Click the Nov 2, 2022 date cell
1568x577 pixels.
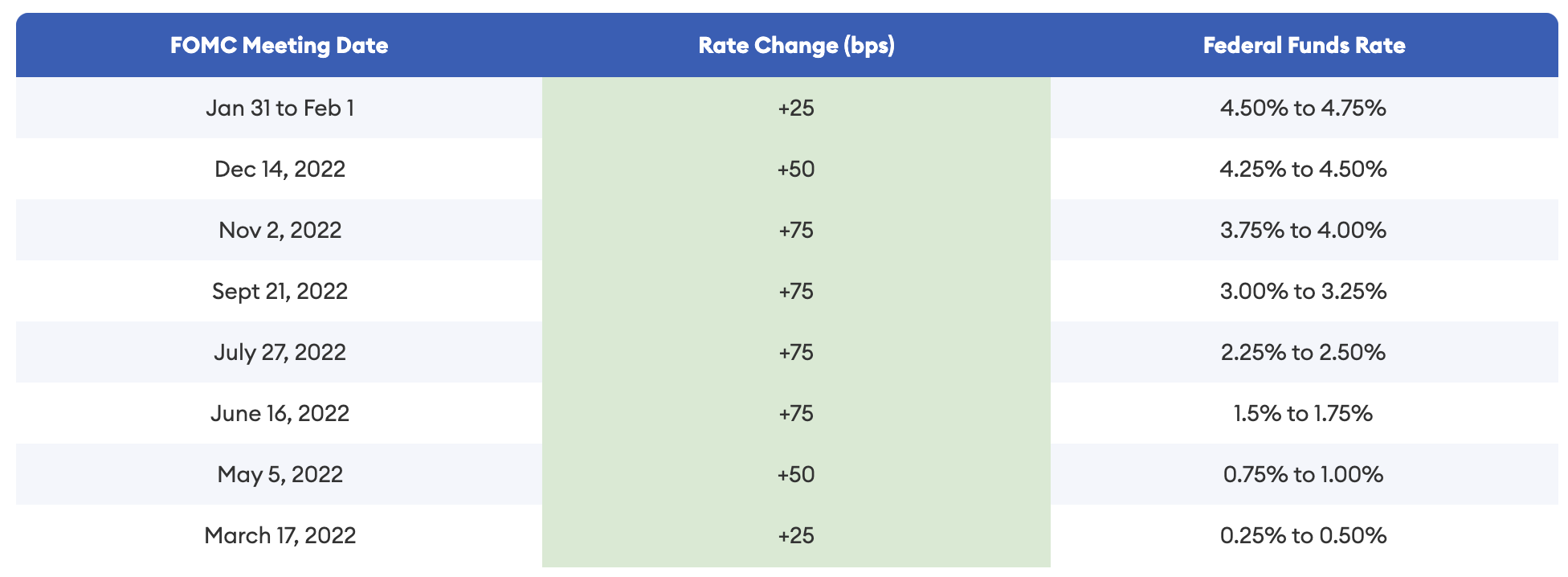point(280,230)
